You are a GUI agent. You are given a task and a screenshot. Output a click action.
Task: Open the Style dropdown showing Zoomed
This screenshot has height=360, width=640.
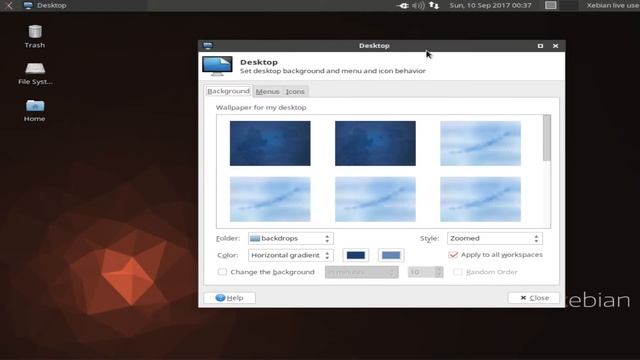pyautogui.click(x=494, y=238)
